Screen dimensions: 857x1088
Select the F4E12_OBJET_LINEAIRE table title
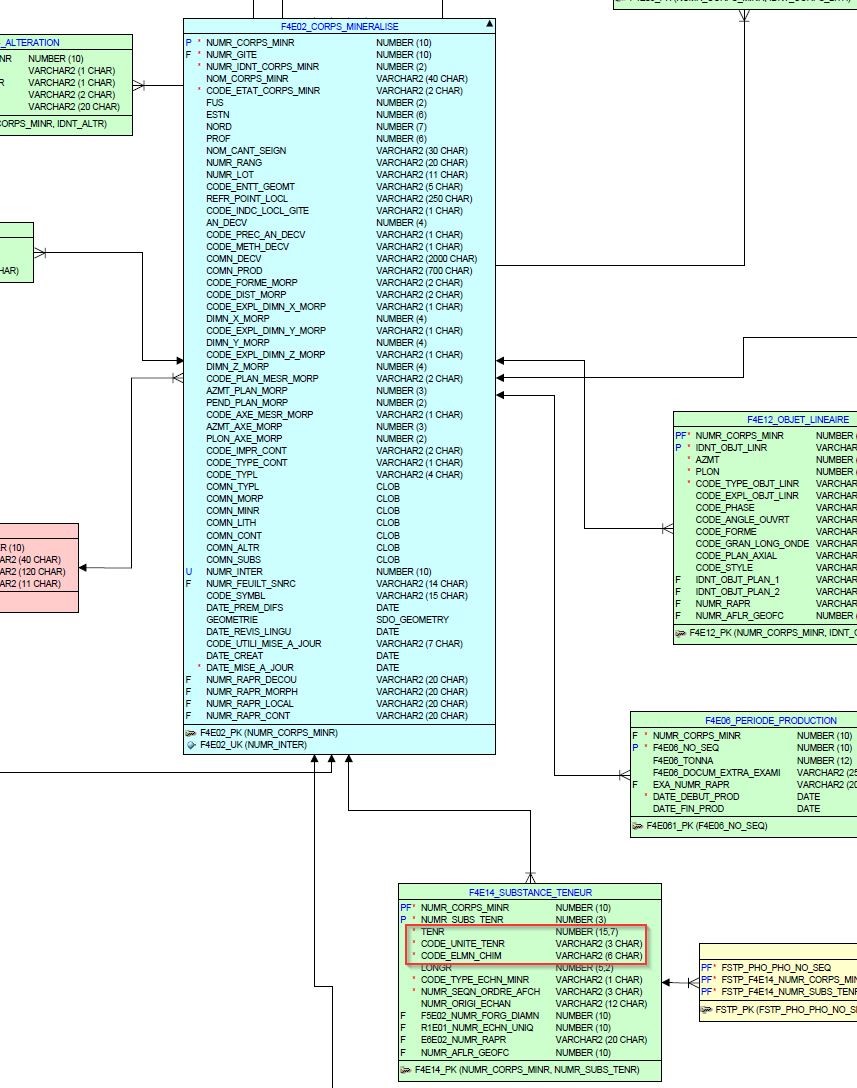tap(798, 419)
